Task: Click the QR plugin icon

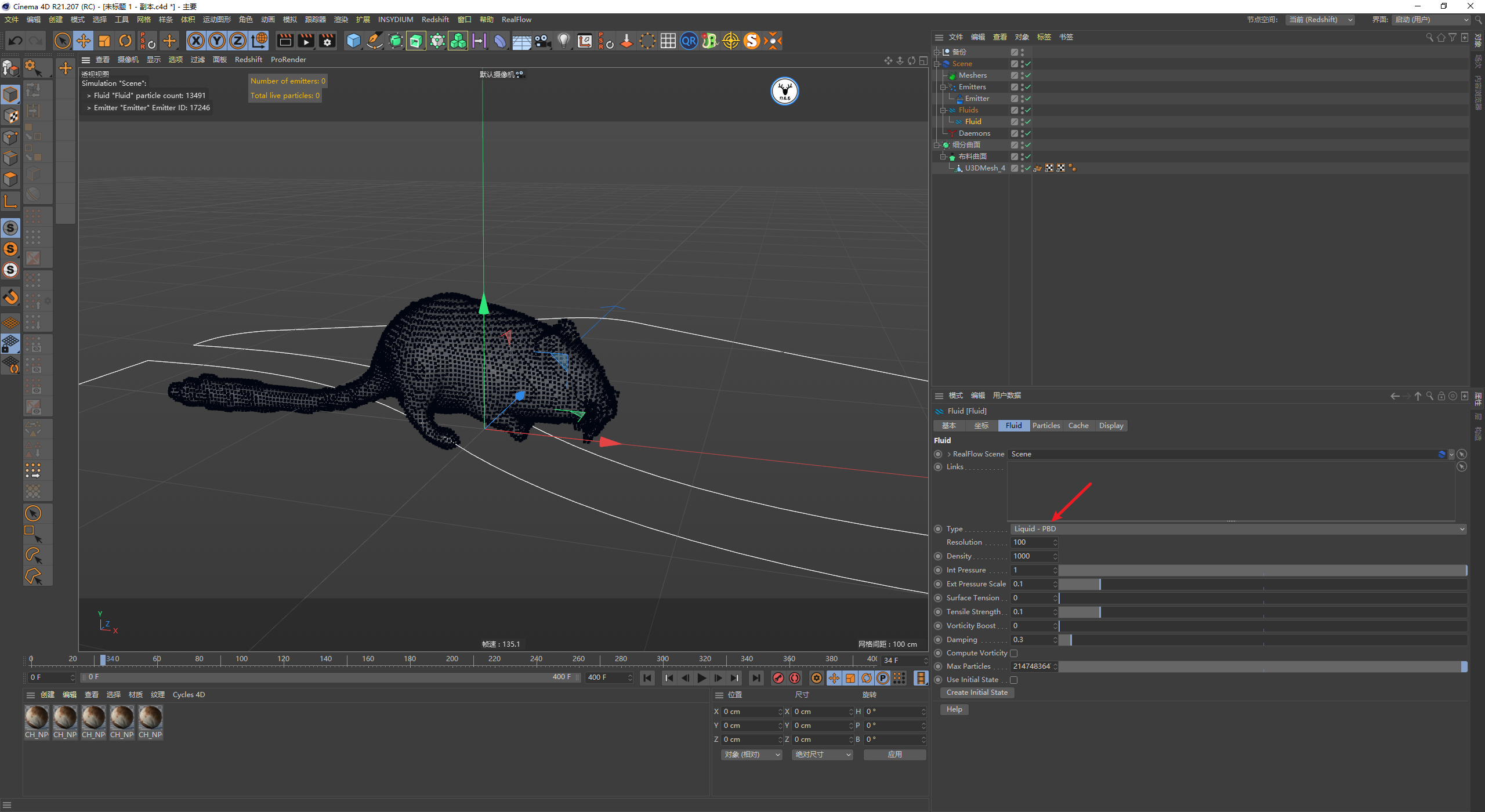Action: tap(689, 41)
